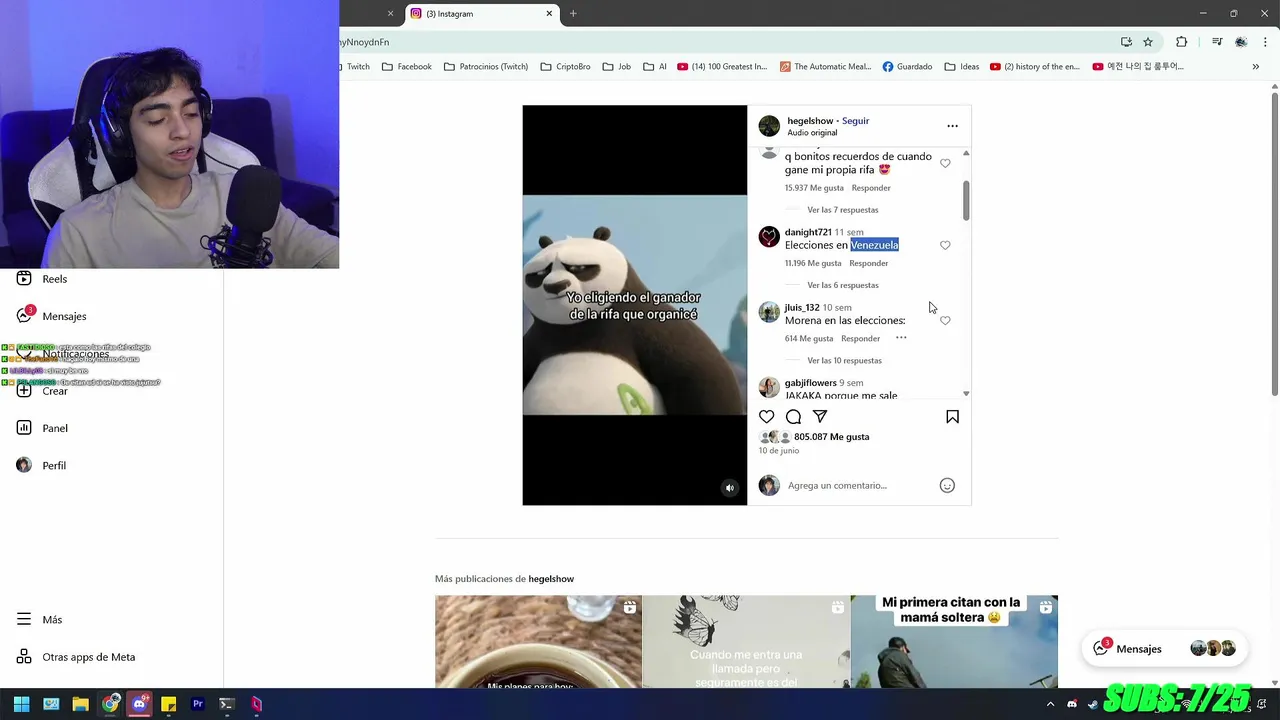1280x720 pixels.
Task: Open the three-dot post options menu
Action: (x=952, y=126)
